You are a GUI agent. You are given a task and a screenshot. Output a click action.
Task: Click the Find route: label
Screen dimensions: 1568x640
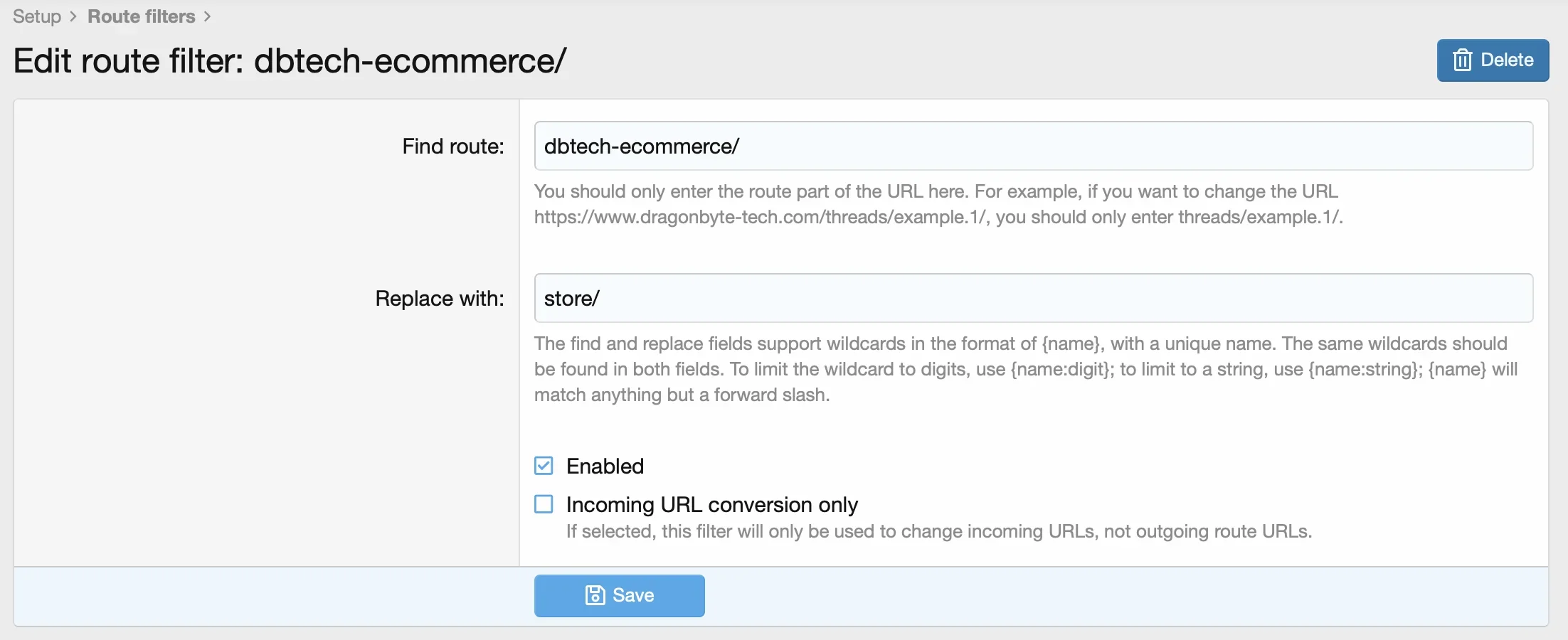453,146
